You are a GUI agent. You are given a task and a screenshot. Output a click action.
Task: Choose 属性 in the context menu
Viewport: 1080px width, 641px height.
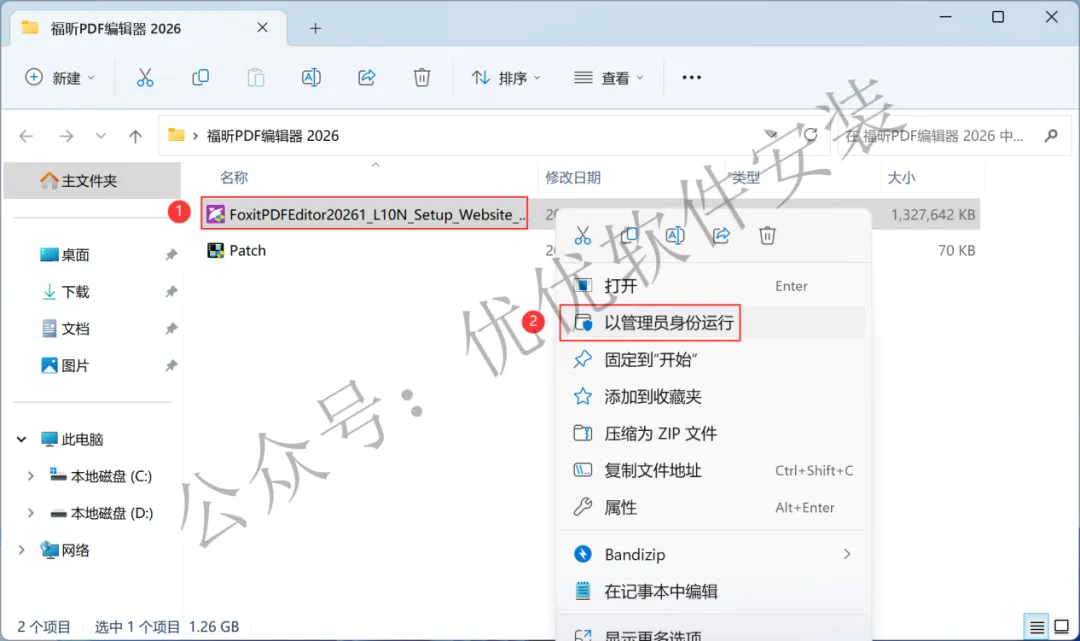tap(713, 507)
